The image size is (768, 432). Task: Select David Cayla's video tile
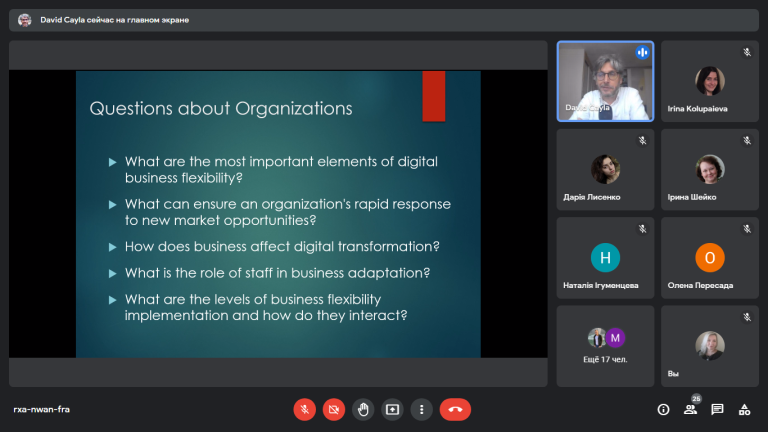[605, 81]
